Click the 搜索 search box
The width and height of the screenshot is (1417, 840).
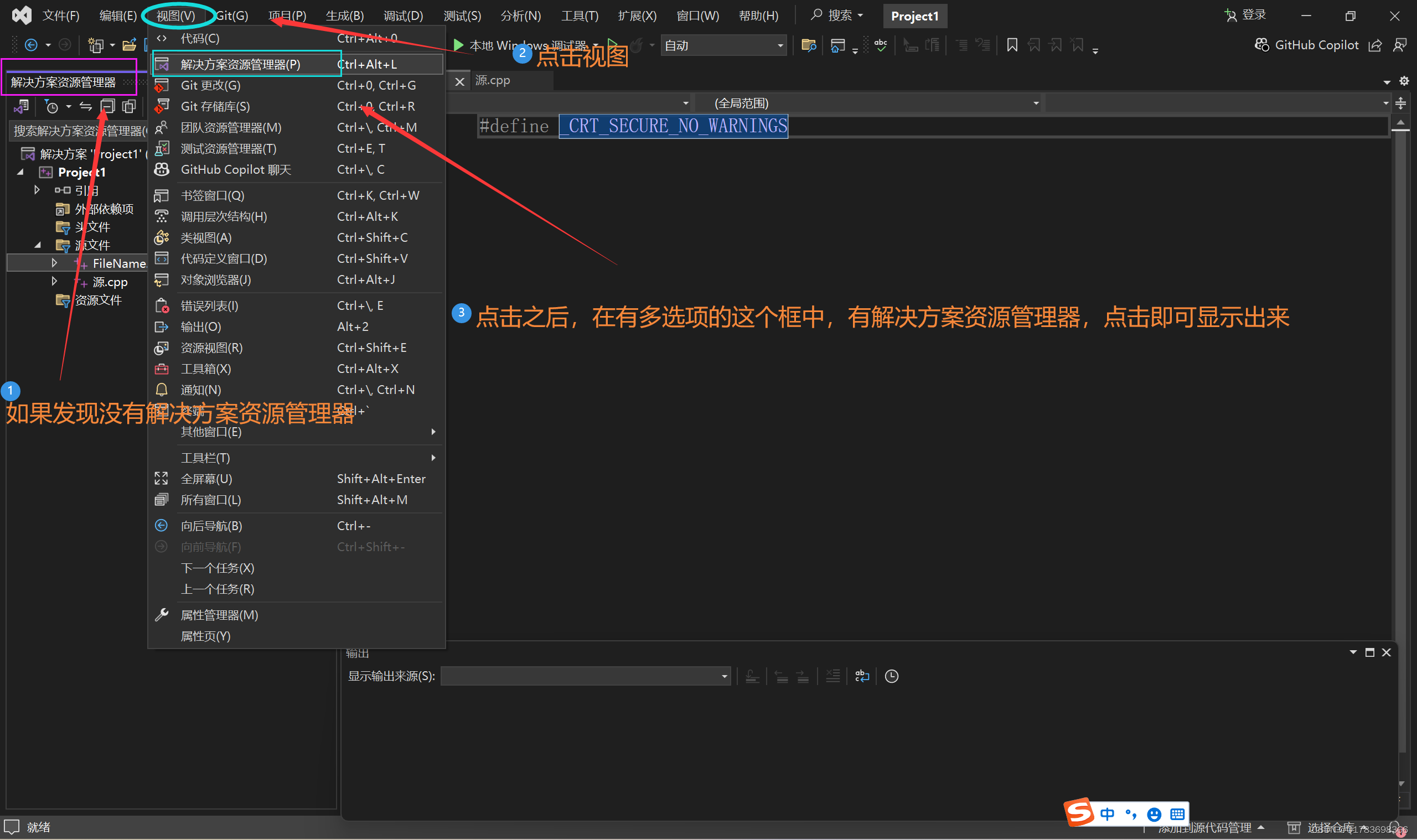point(837,15)
